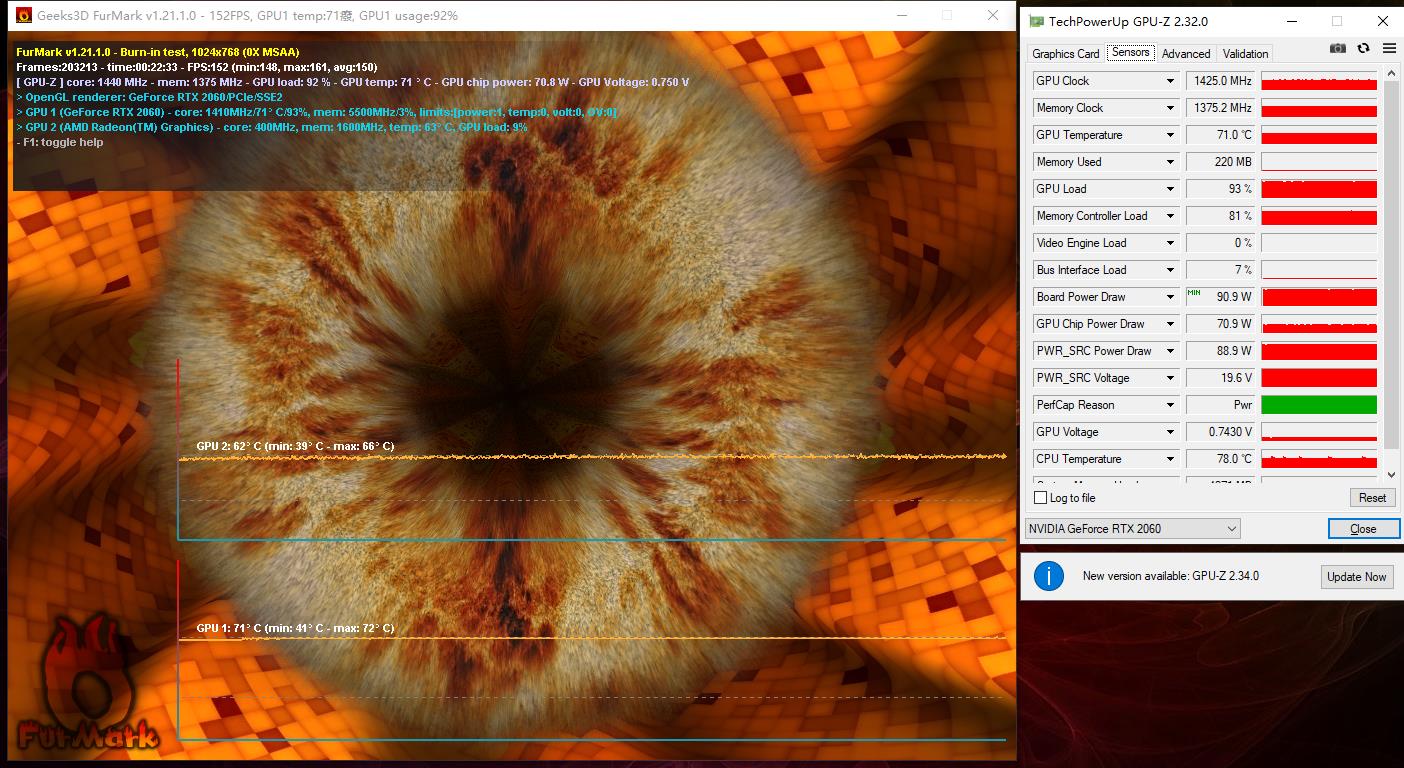Image resolution: width=1404 pixels, height=768 pixels.
Task: Click the Update Now button
Action: 1356,576
